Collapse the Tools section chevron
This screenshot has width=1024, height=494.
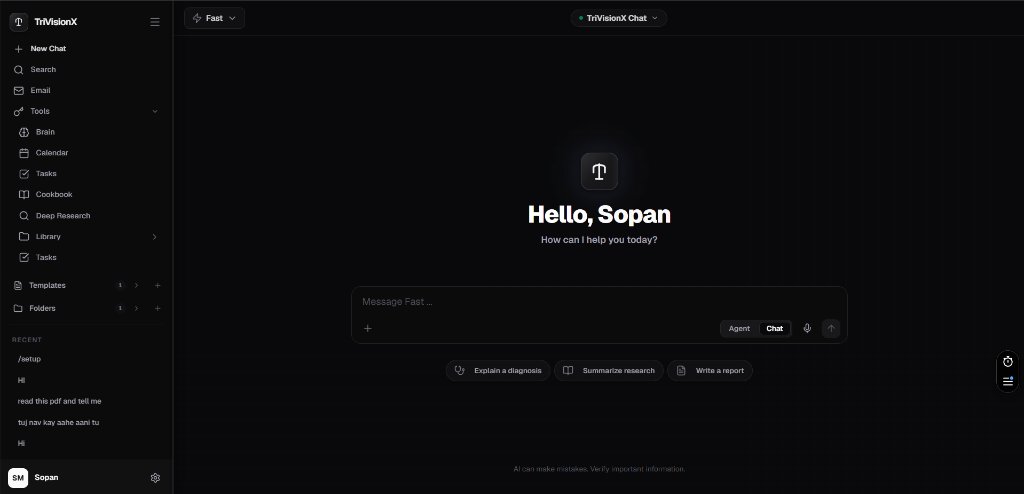[x=155, y=111]
